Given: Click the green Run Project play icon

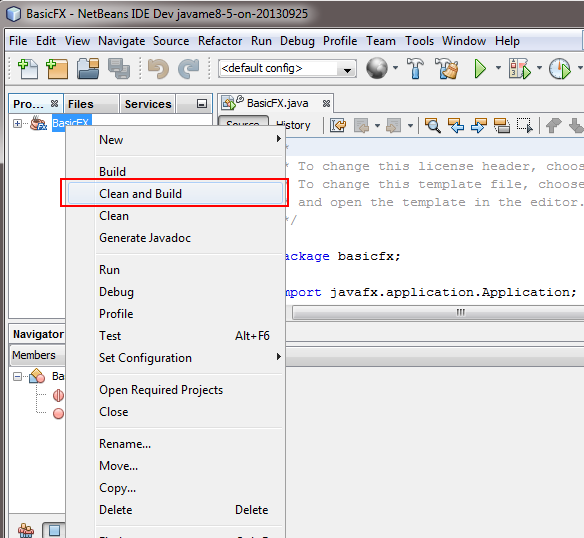Looking at the screenshot, I should coord(480,69).
